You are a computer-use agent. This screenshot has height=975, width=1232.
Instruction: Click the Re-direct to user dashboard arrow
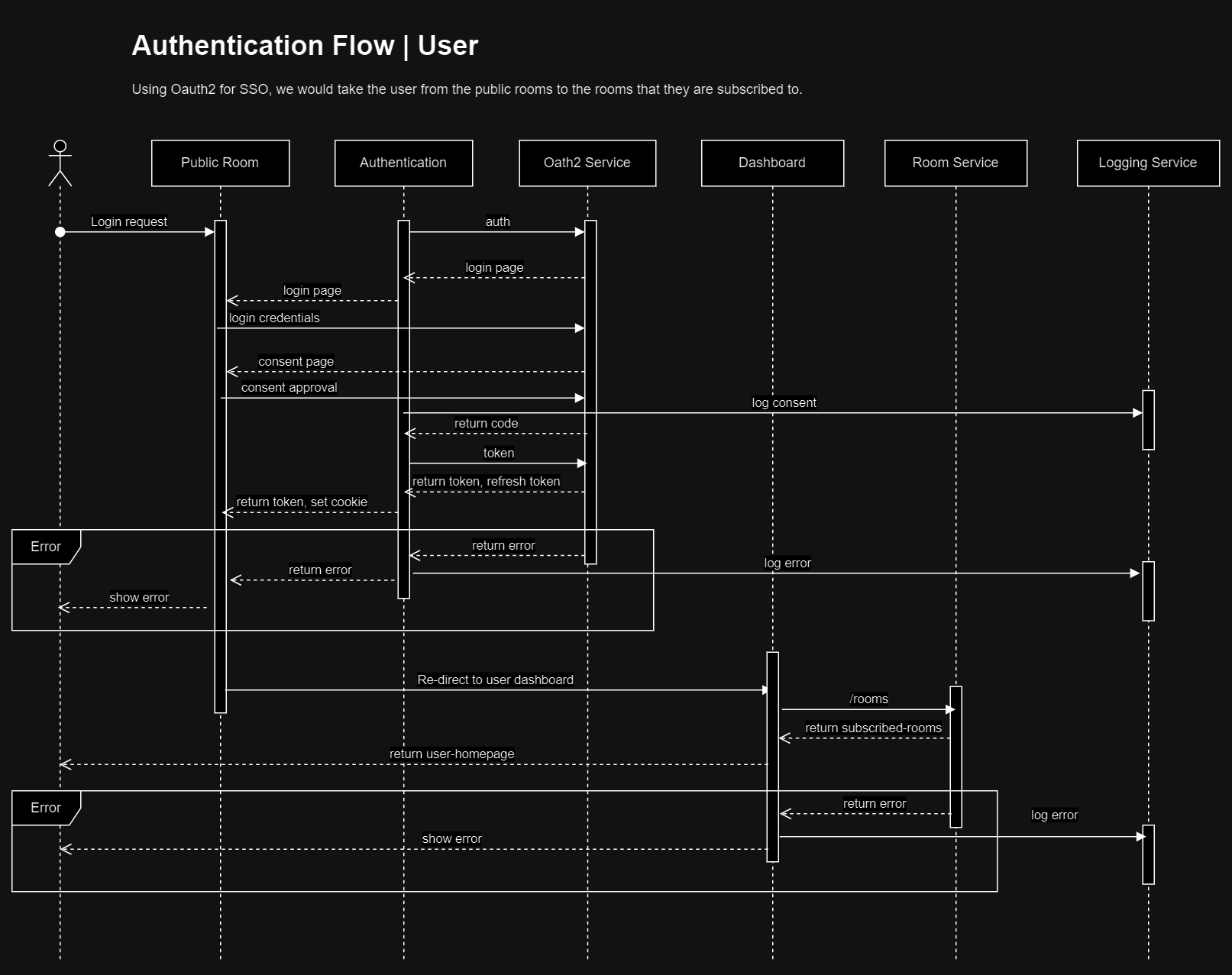pyautogui.click(x=496, y=680)
